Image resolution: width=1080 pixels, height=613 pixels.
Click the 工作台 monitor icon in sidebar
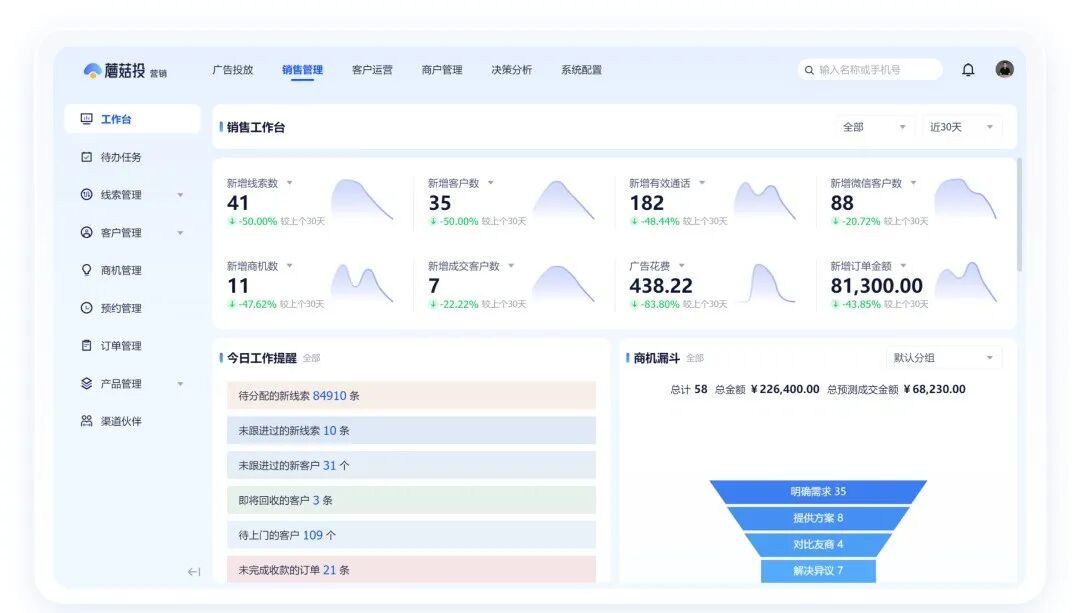(87, 119)
